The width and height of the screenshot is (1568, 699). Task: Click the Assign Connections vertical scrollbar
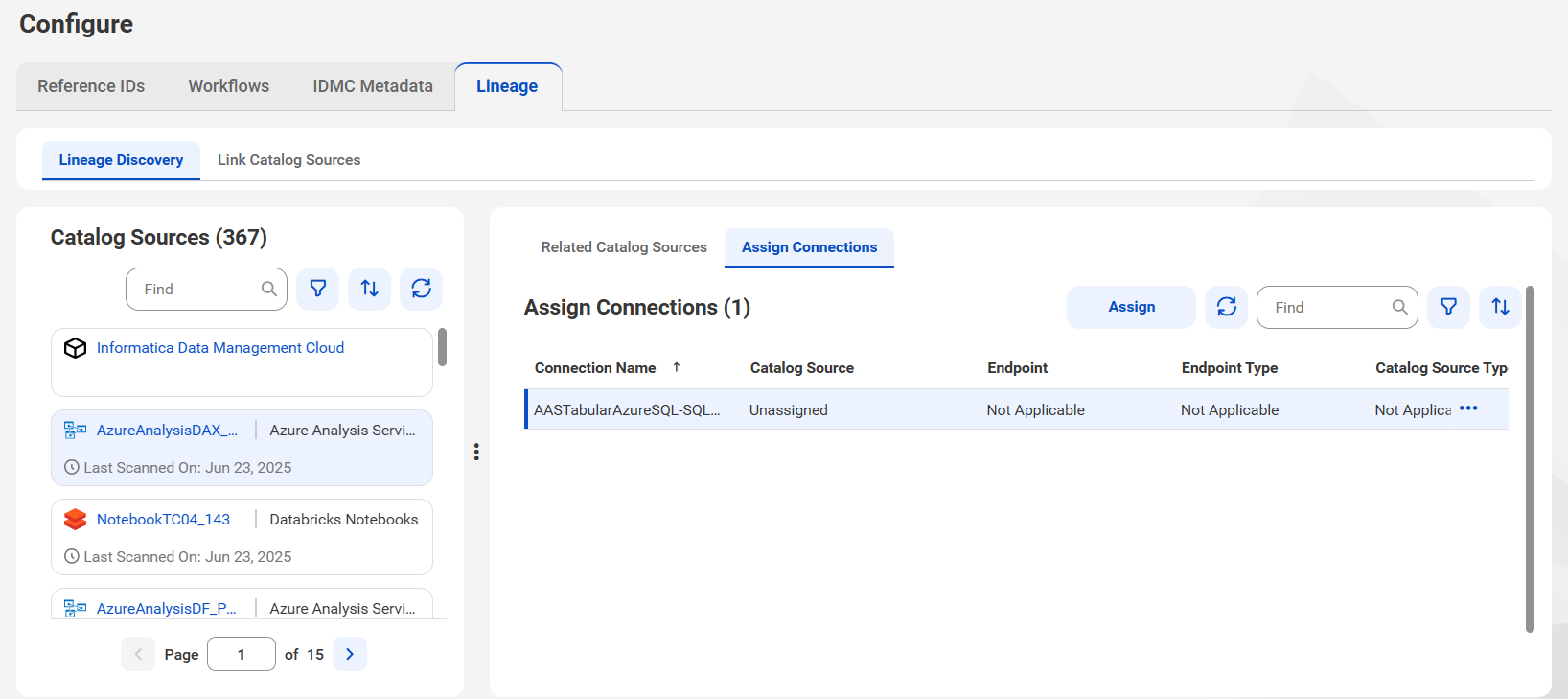[1530, 459]
